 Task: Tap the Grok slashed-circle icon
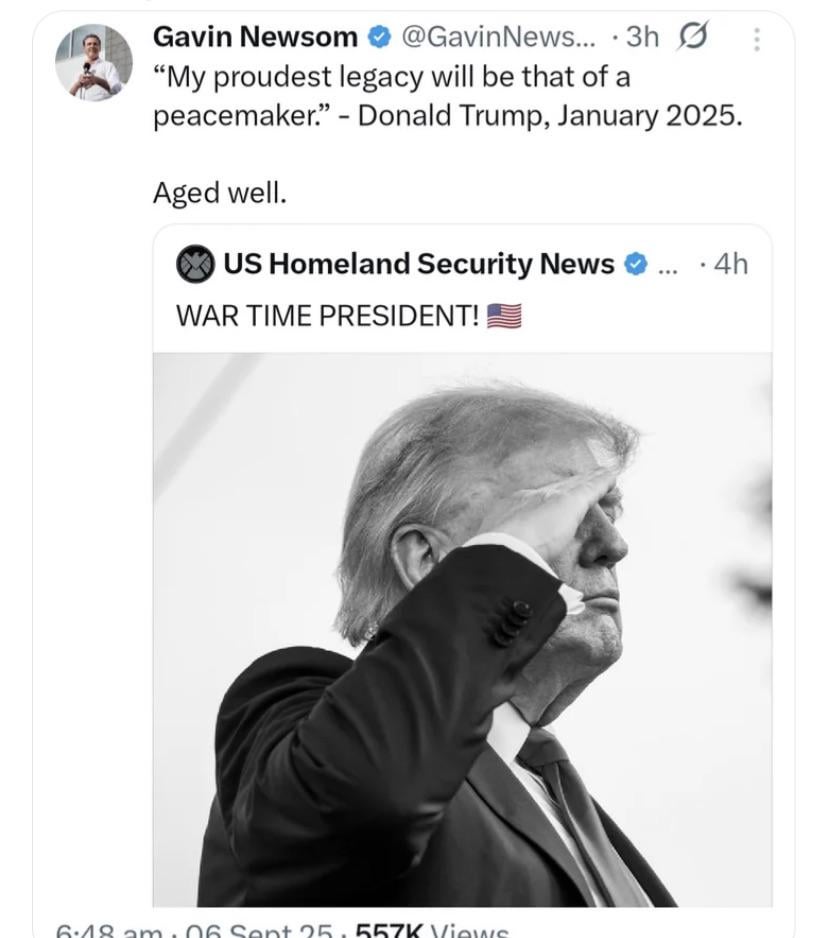[x=691, y=38]
